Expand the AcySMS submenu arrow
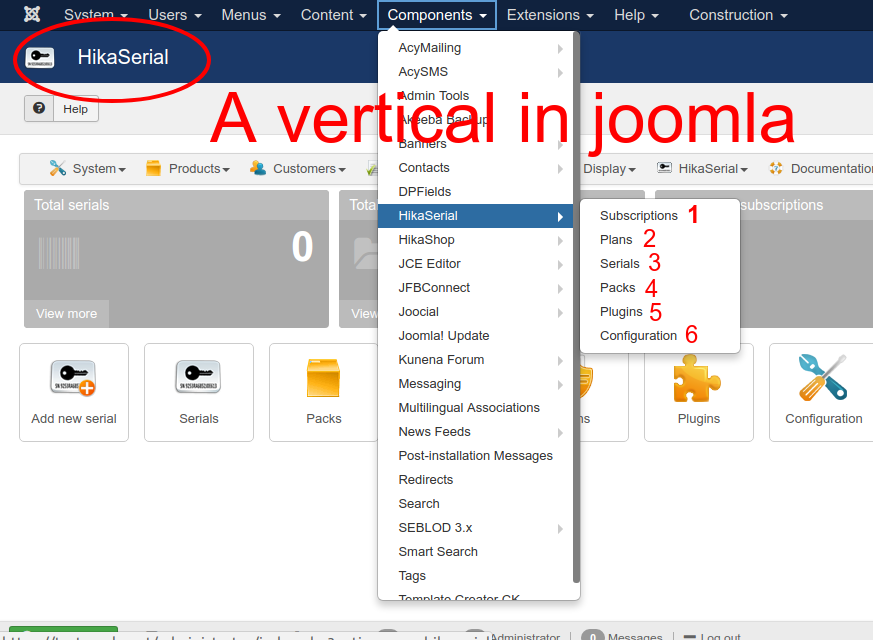 560,73
